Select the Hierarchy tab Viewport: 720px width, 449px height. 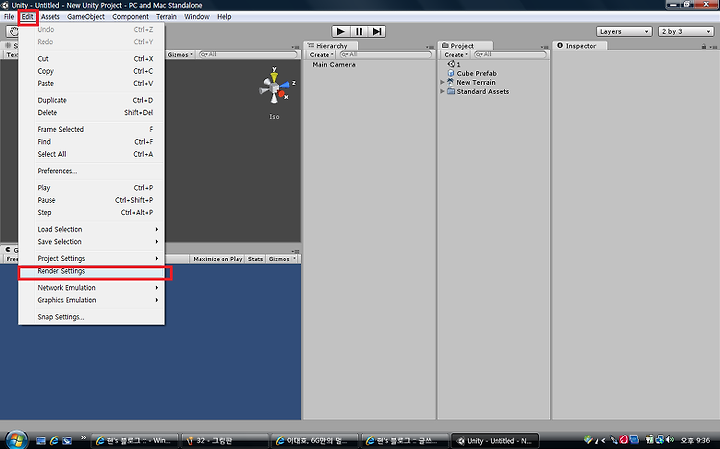pos(331,46)
